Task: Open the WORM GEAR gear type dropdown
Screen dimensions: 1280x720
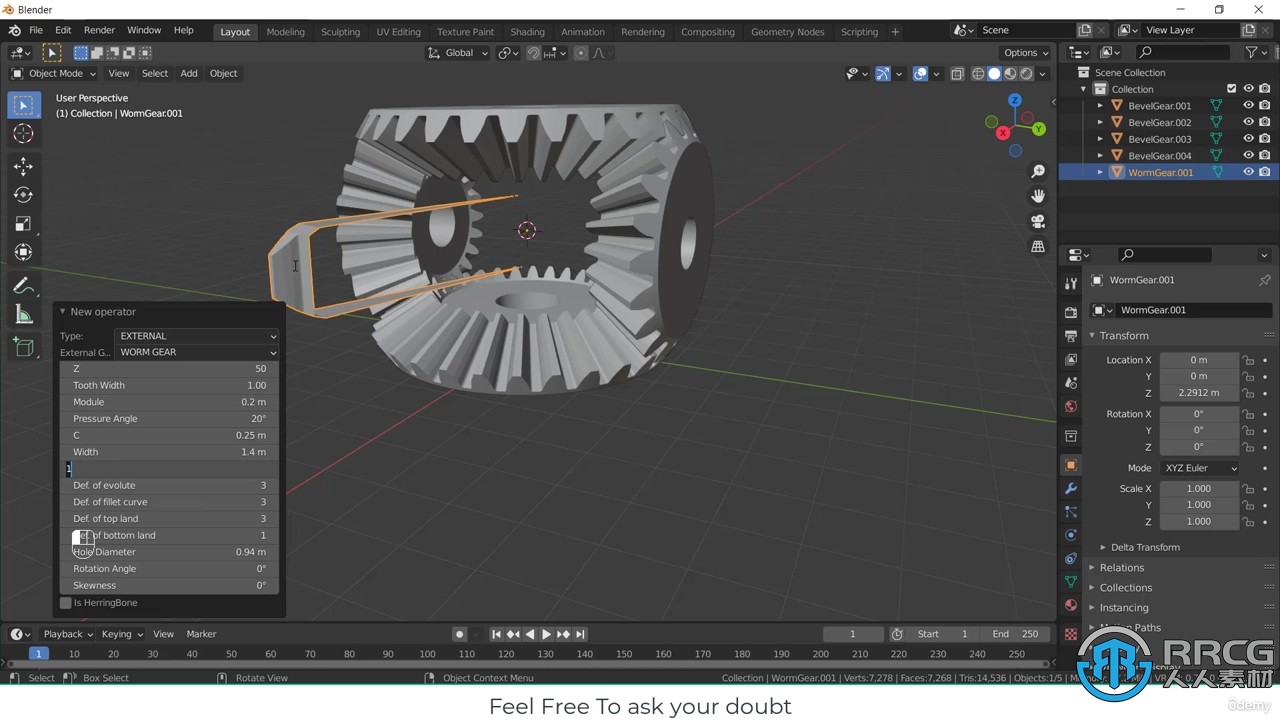Action: [x=197, y=352]
